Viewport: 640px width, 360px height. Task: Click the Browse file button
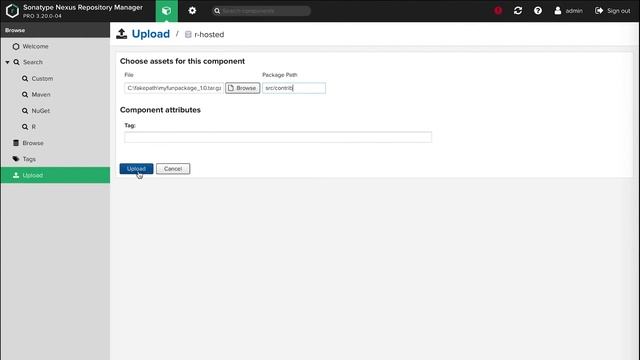[x=242, y=88]
